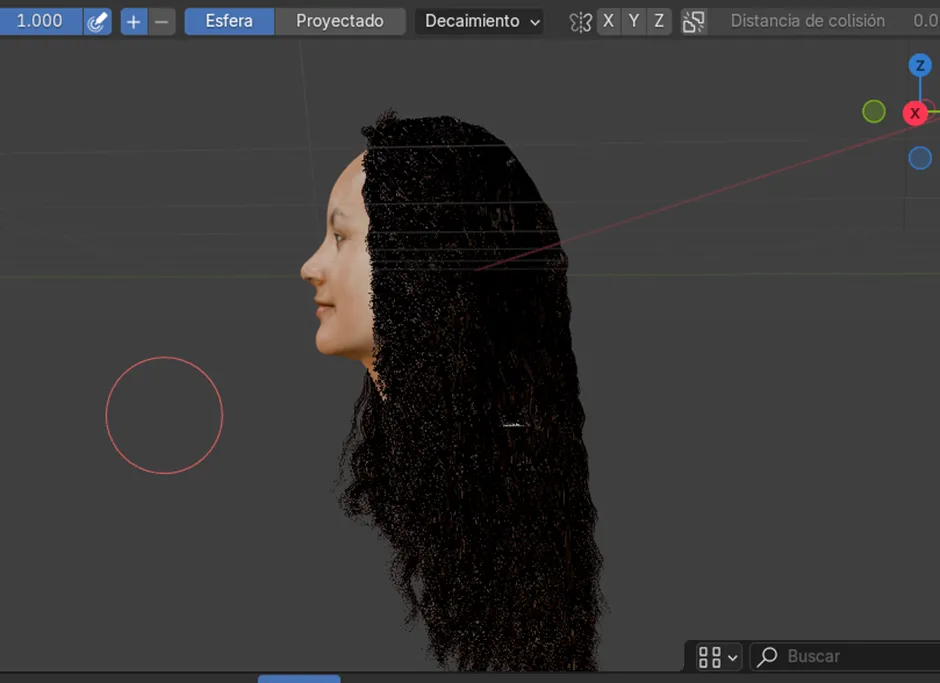Open the display mode grid dropdown
Image resolution: width=940 pixels, height=683 pixels.
tap(717, 657)
